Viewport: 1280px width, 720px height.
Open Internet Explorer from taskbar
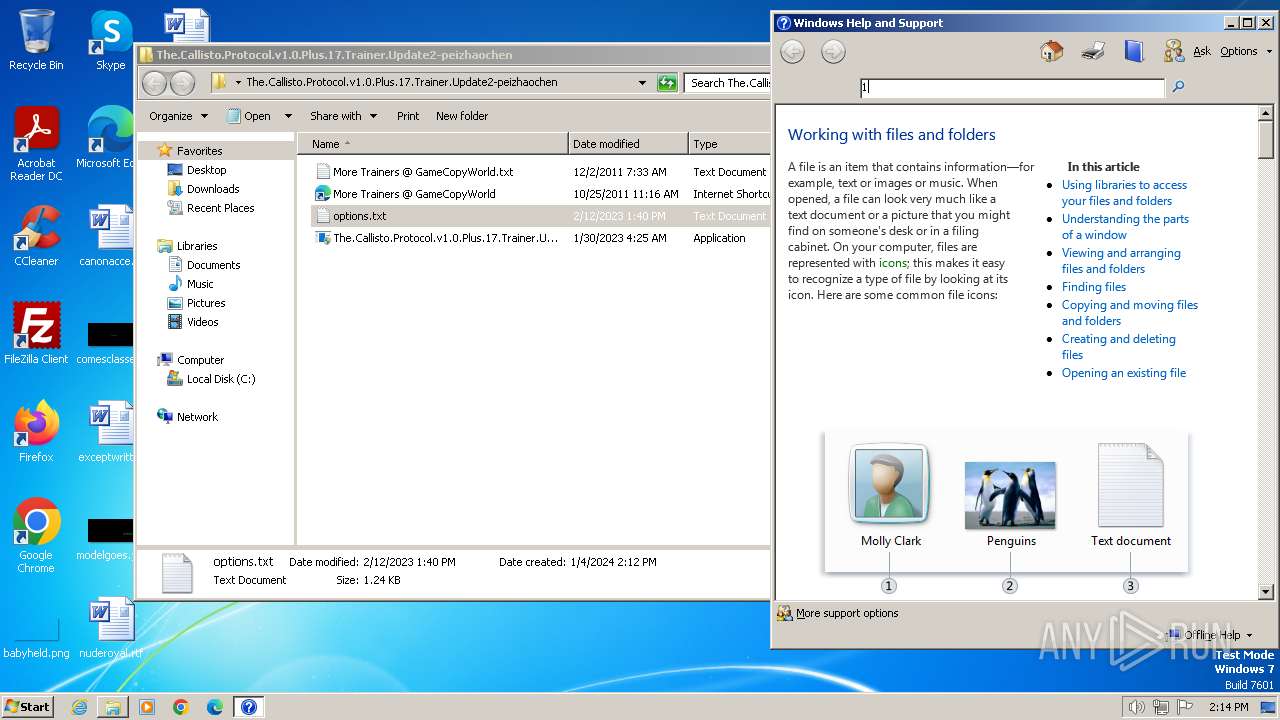pyautogui.click(x=79, y=707)
